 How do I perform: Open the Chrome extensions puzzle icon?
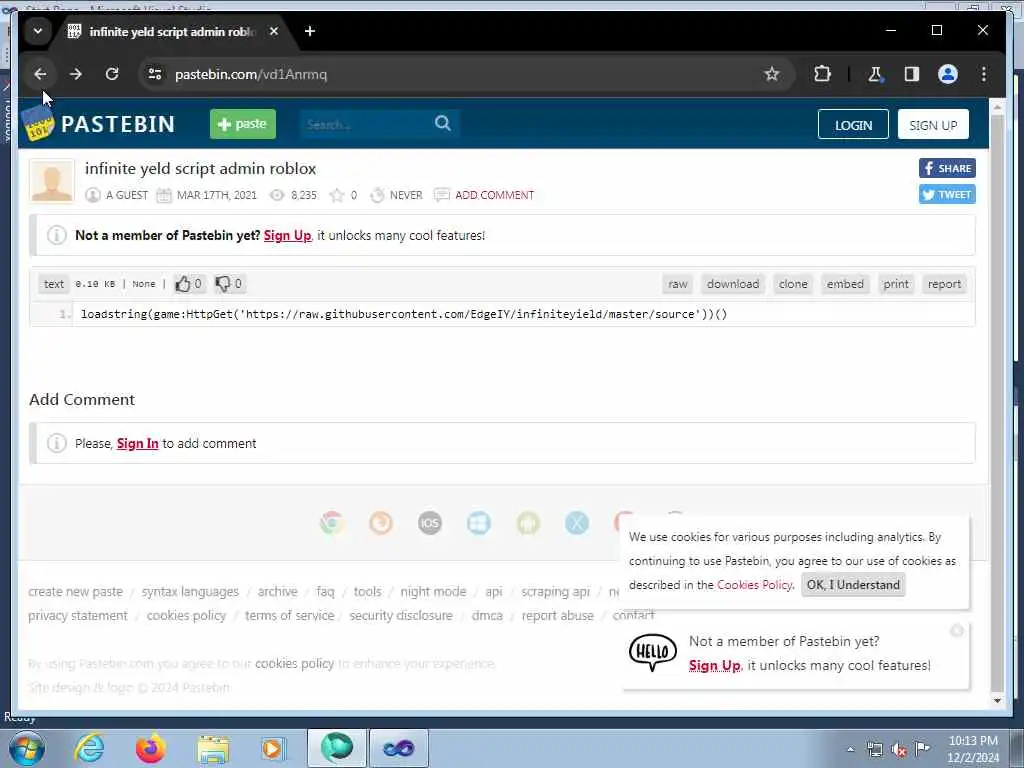click(822, 74)
